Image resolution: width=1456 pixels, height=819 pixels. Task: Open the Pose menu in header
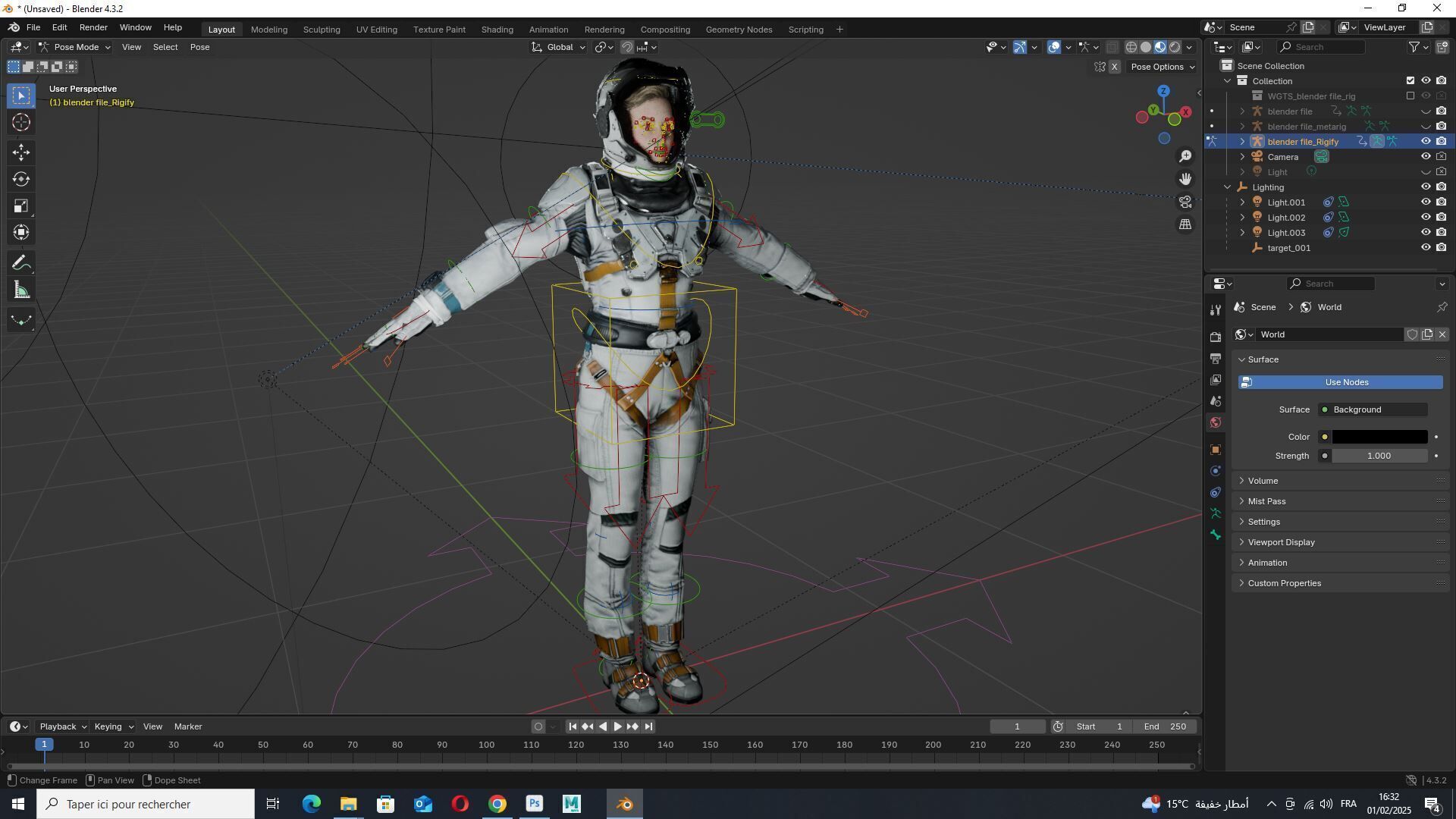point(199,47)
